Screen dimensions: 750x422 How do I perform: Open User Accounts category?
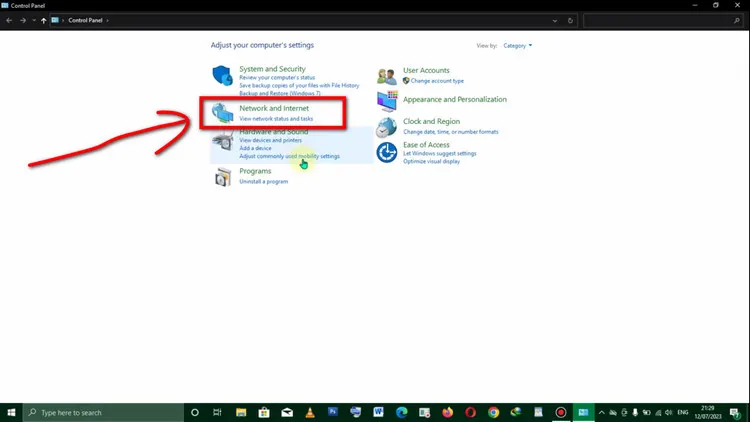pos(426,70)
